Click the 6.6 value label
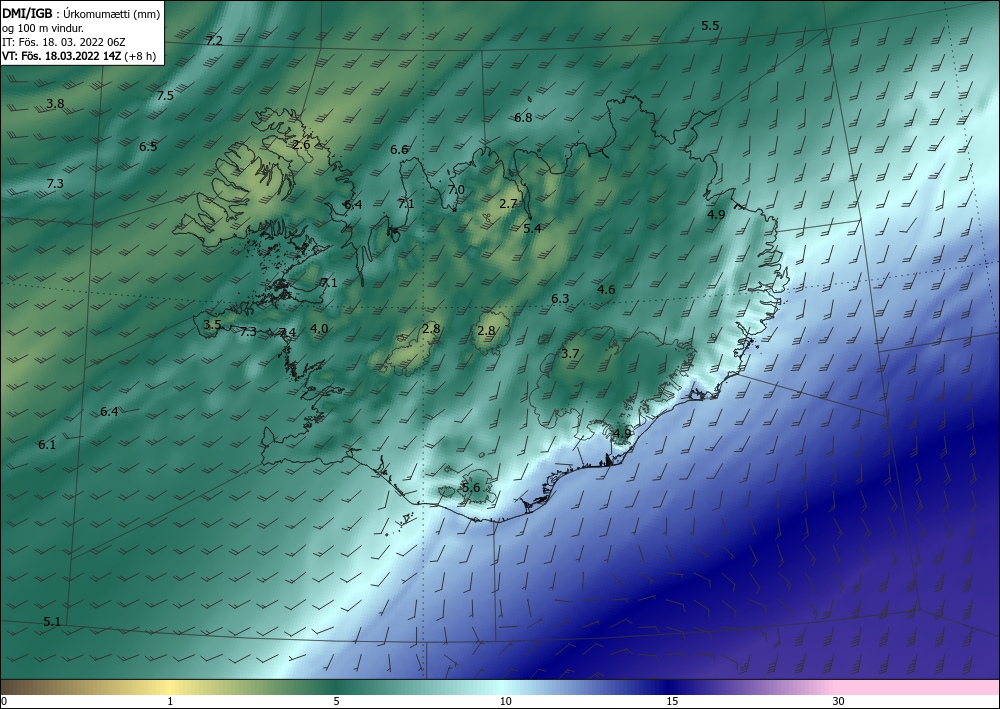 [x=399, y=150]
